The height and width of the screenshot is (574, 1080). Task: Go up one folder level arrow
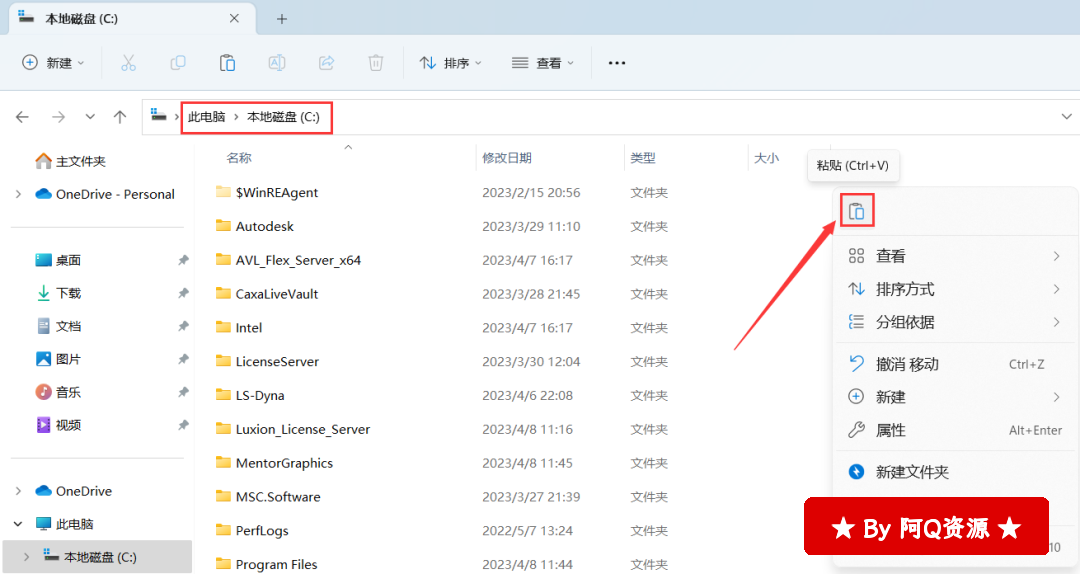[120, 117]
